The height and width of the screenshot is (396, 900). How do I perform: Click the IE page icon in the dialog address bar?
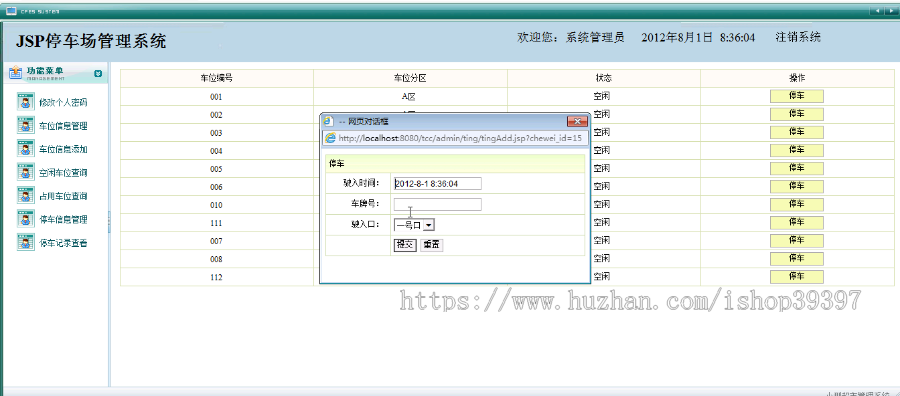coord(330,138)
